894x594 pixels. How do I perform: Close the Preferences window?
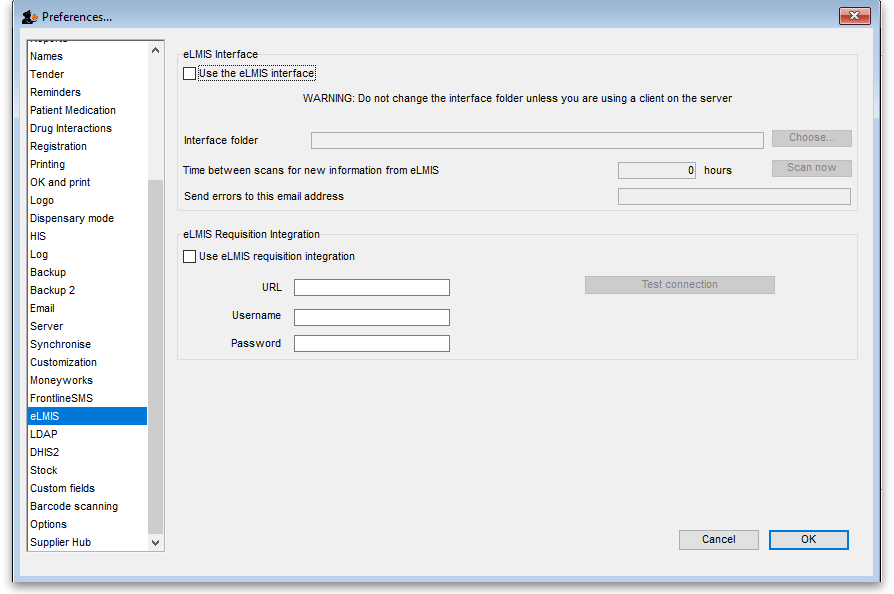point(854,16)
